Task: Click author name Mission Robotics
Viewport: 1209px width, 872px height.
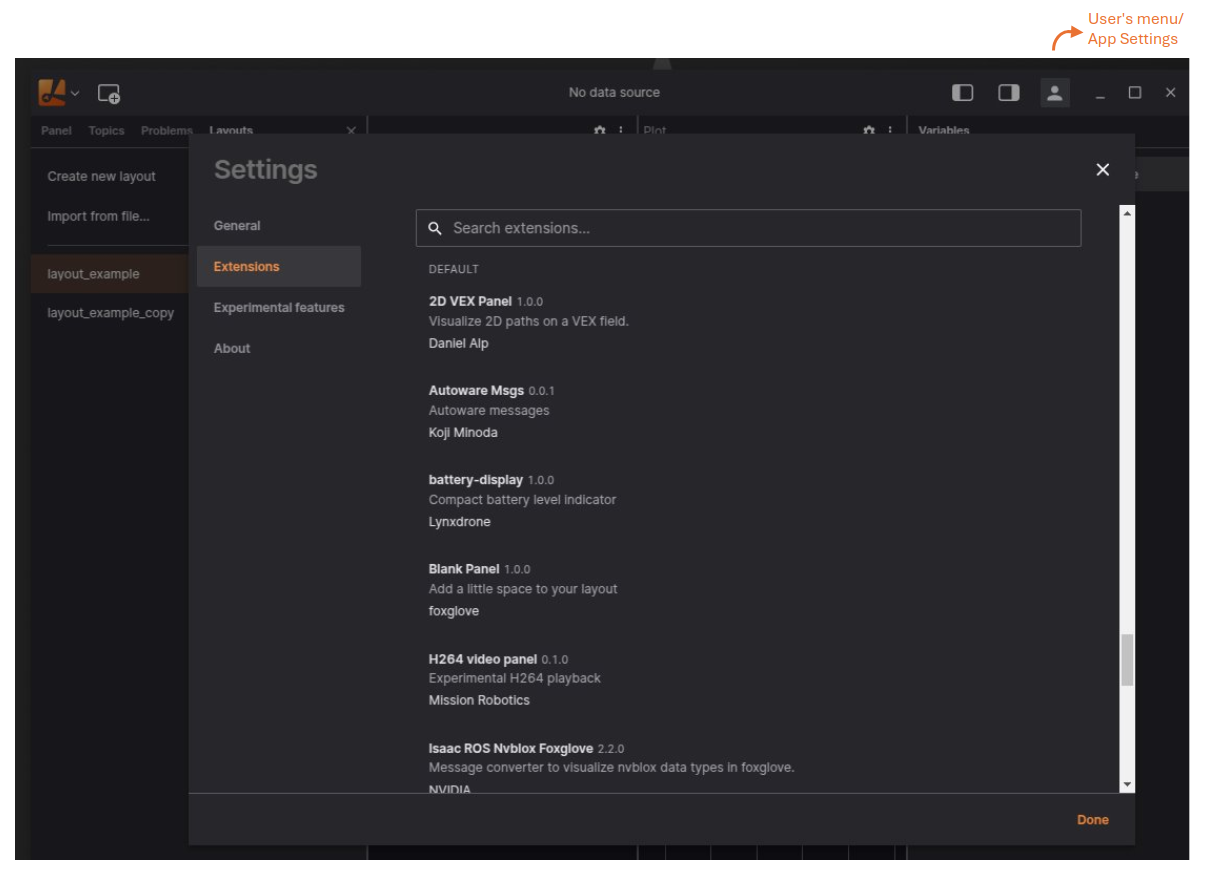Action: [479, 701]
